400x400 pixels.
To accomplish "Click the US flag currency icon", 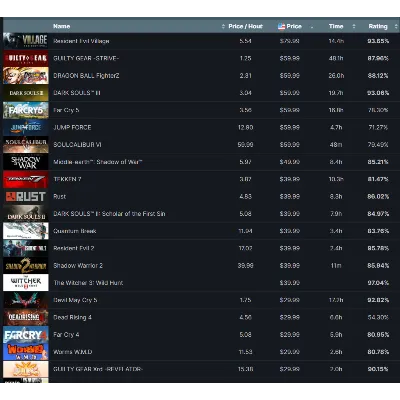I will 281,26.
